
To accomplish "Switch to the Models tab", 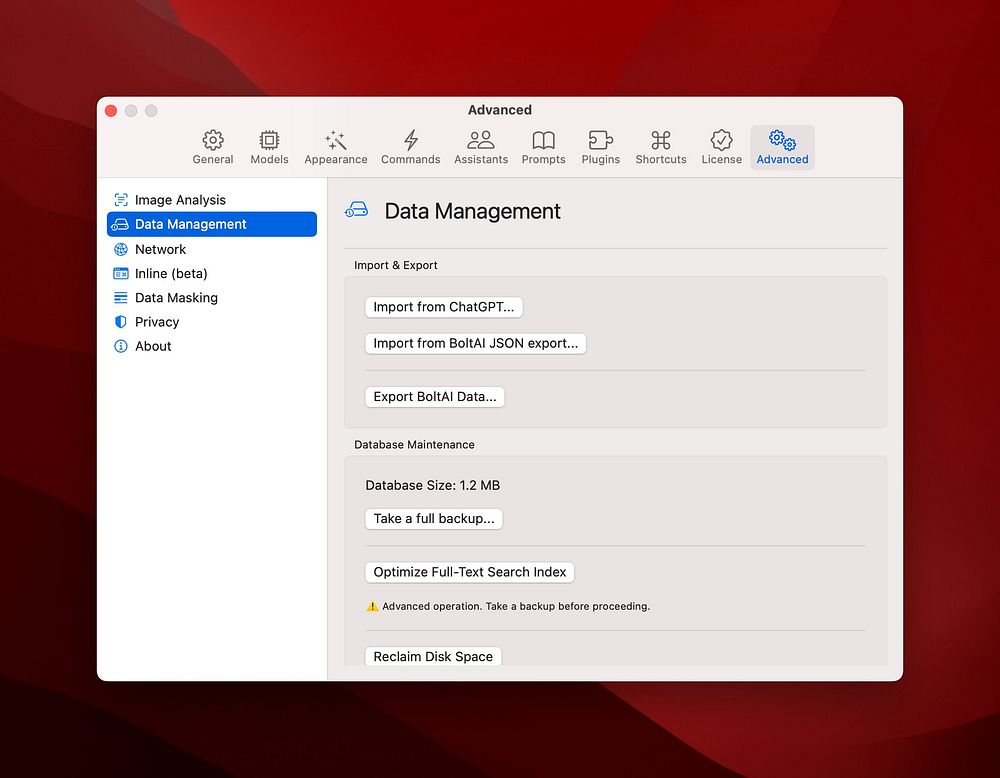I will click(x=269, y=147).
